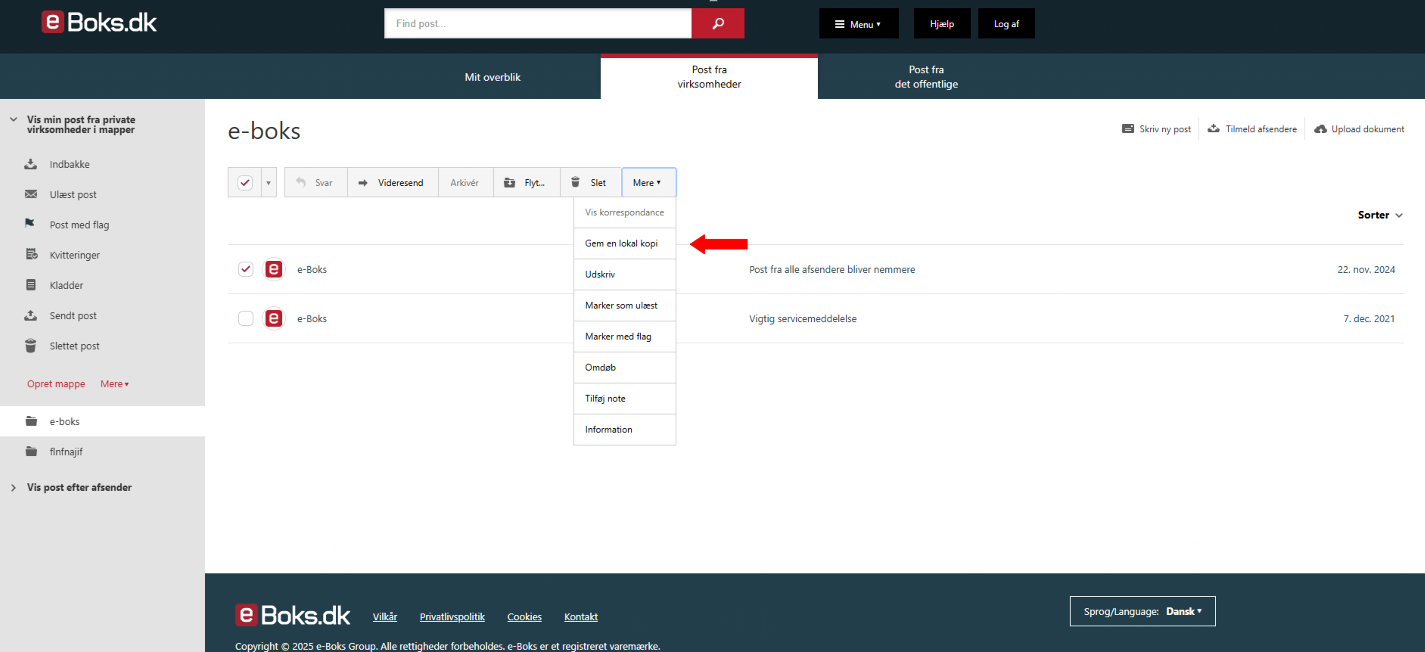The image size is (1425, 652).
Task: Click the Svar reply button
Action: click(x=316, y=182)
